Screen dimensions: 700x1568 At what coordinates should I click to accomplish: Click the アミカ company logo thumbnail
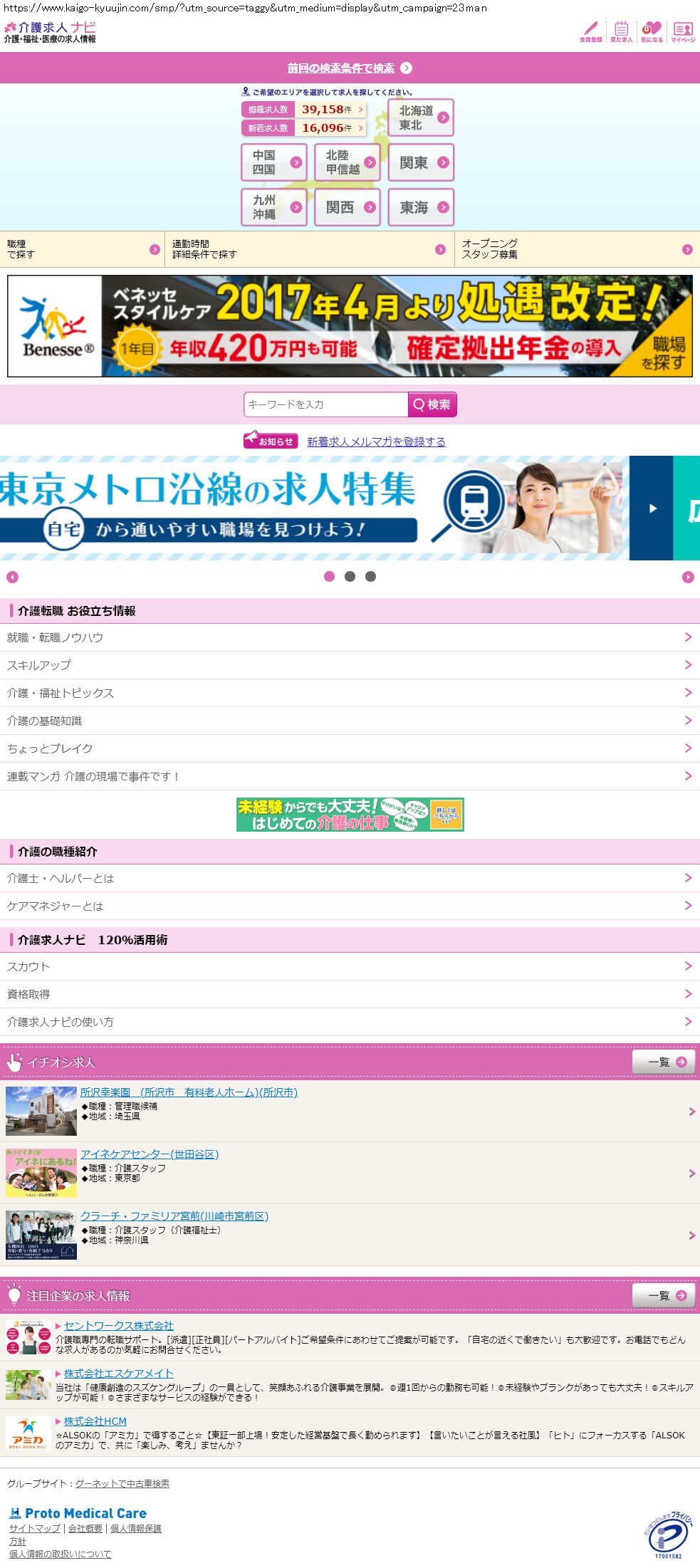click(x=28, y=1433)
